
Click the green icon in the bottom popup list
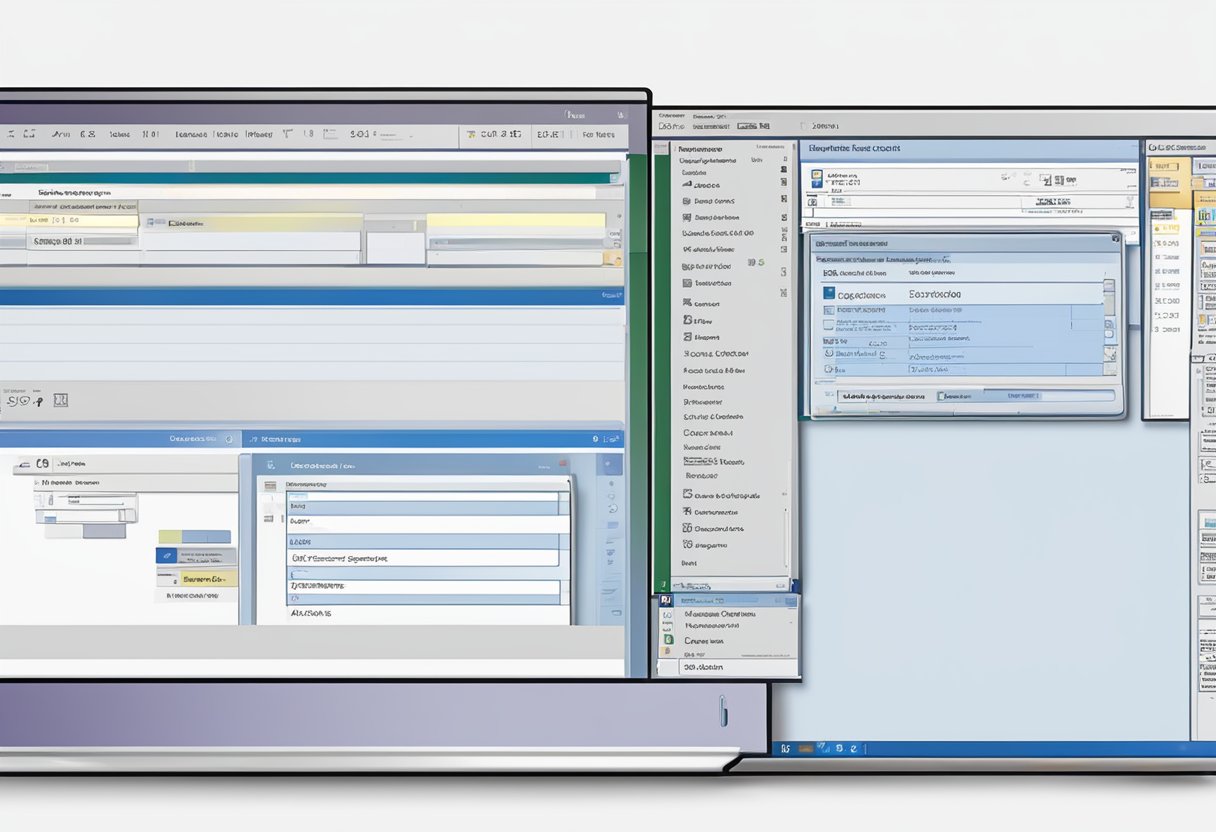pyautogui.click(x=667, y=640)
